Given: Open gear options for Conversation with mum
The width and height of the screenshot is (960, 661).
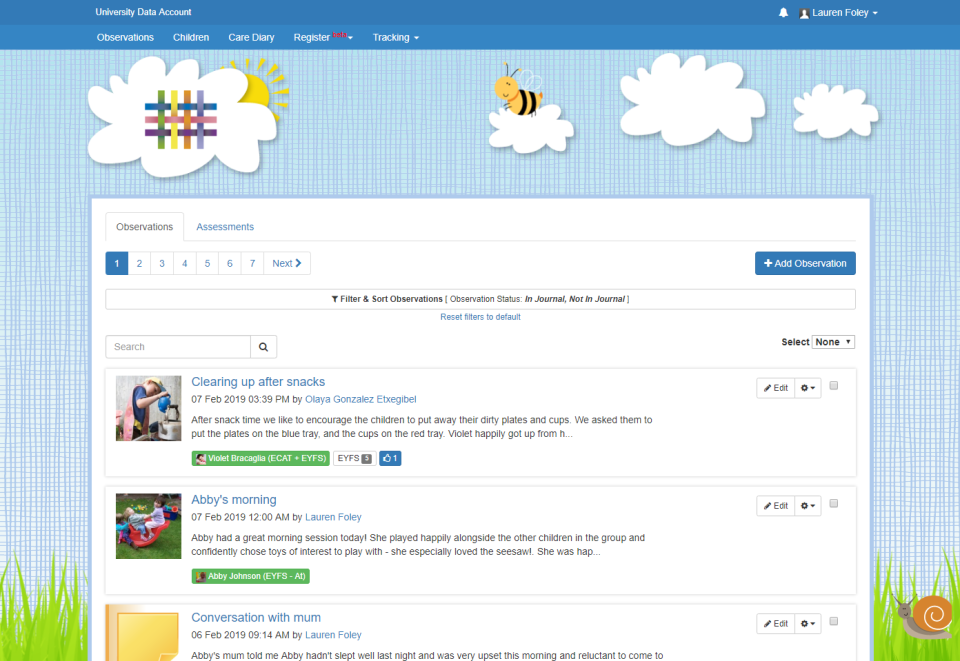Looking at the screenshot, I should (x=808, y=624).
